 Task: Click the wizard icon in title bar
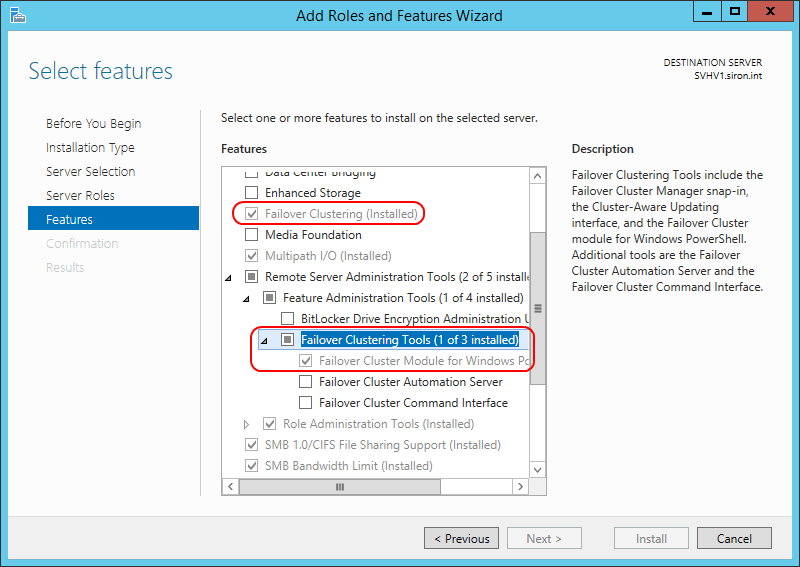[x=17, y=15]
